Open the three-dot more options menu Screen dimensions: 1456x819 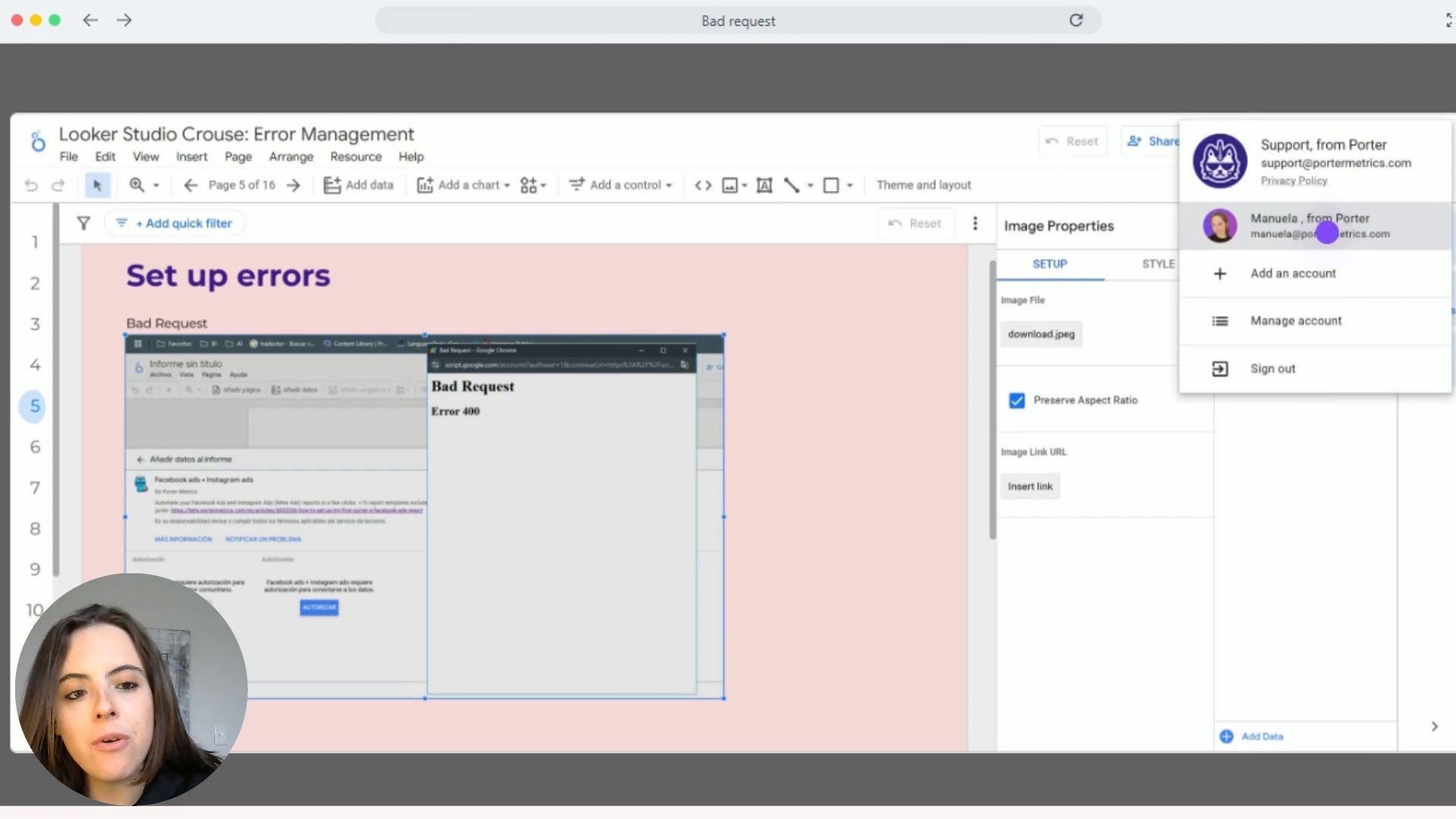[x=975, y=223]
